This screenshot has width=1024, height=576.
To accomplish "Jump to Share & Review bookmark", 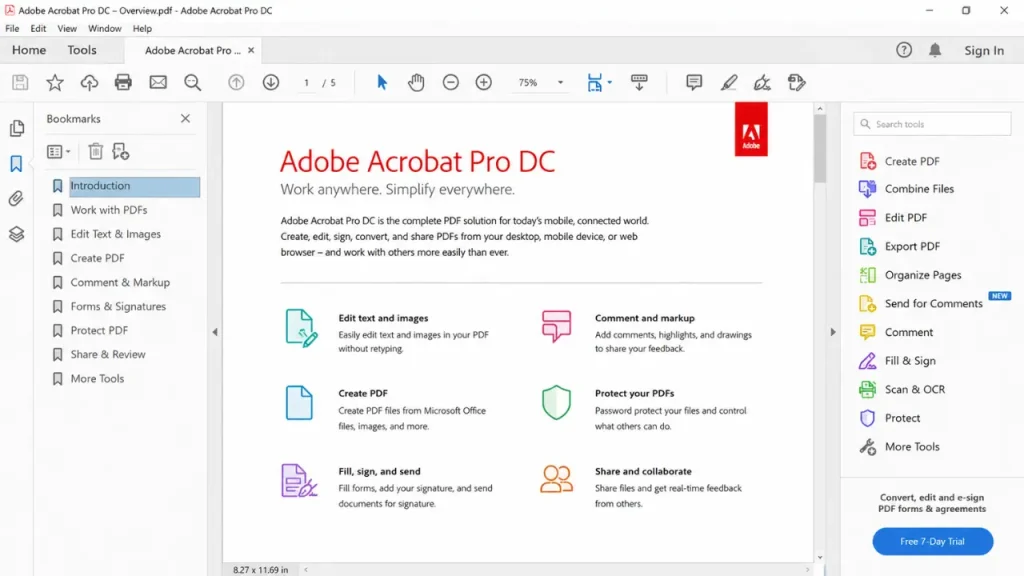I will click(x=108, y=355).
